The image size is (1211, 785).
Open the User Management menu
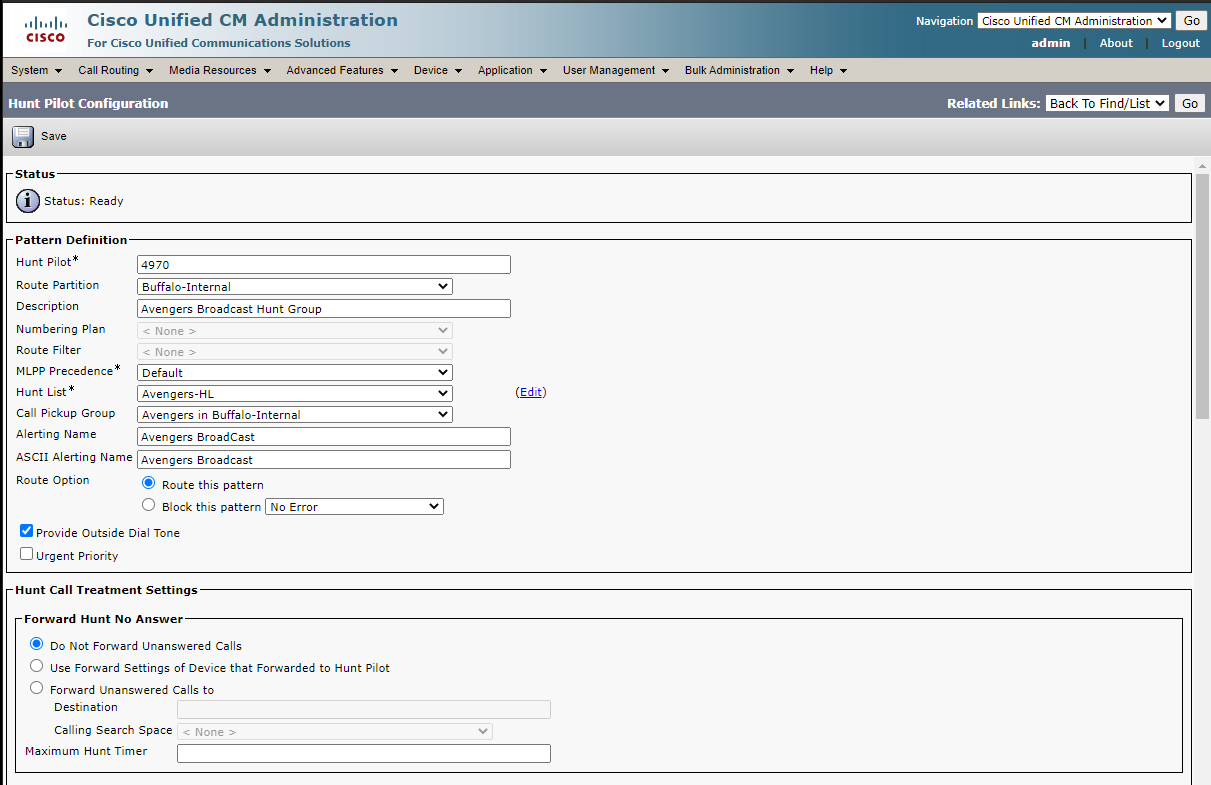pyautogui.click(x=615, y=70)
